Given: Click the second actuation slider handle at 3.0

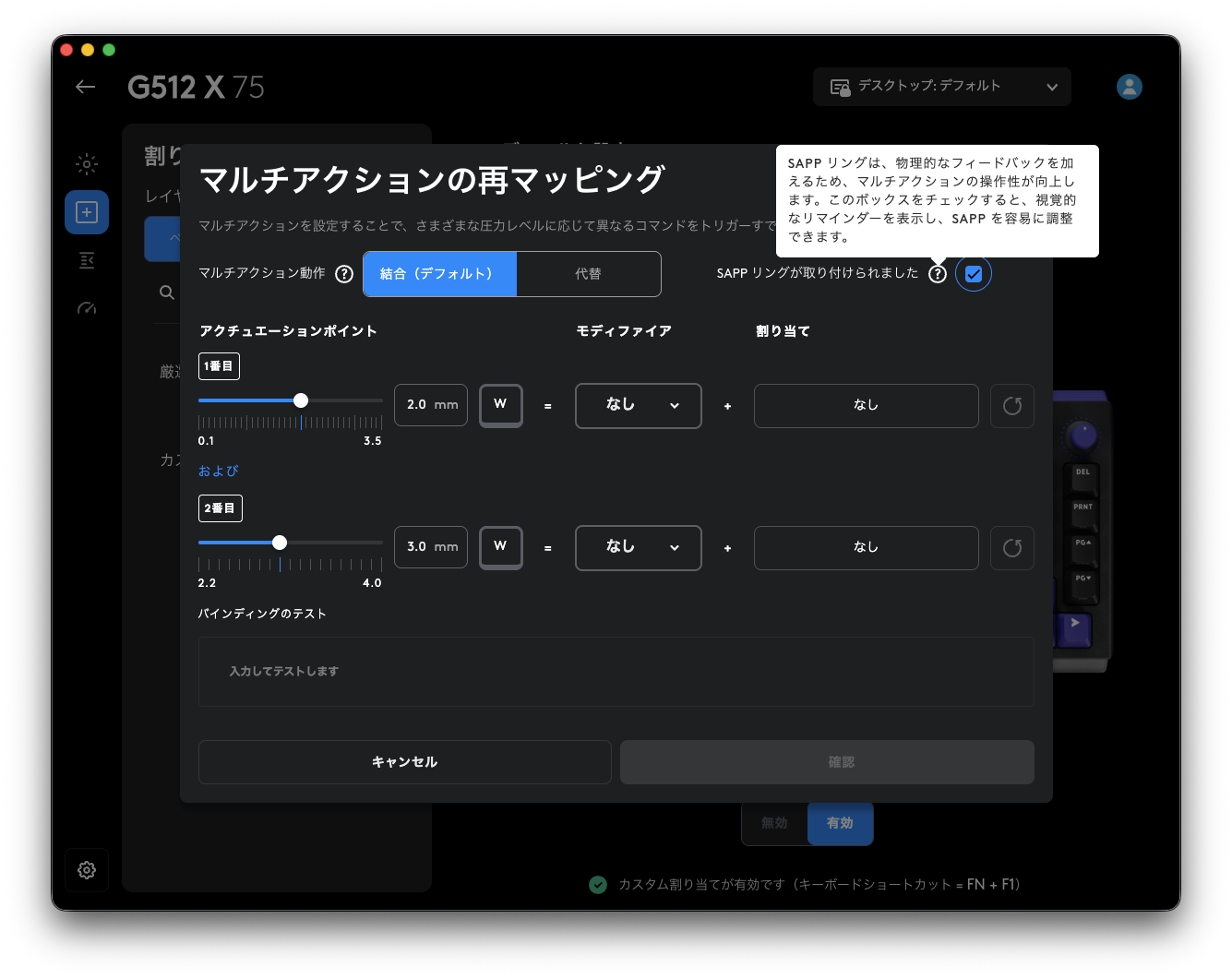Looking at the screenshot, I should pos(280,543).
